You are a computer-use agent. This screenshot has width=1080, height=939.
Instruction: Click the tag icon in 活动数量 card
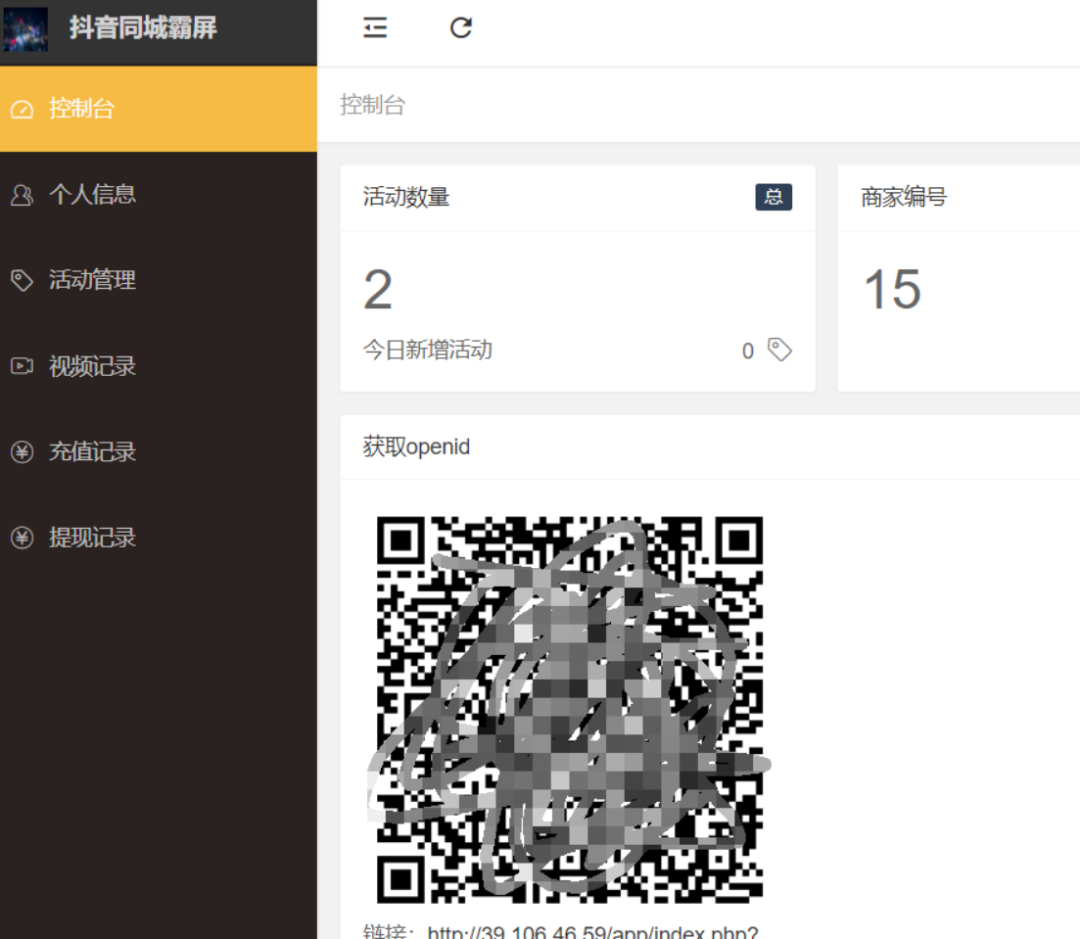tap(779, 350)
